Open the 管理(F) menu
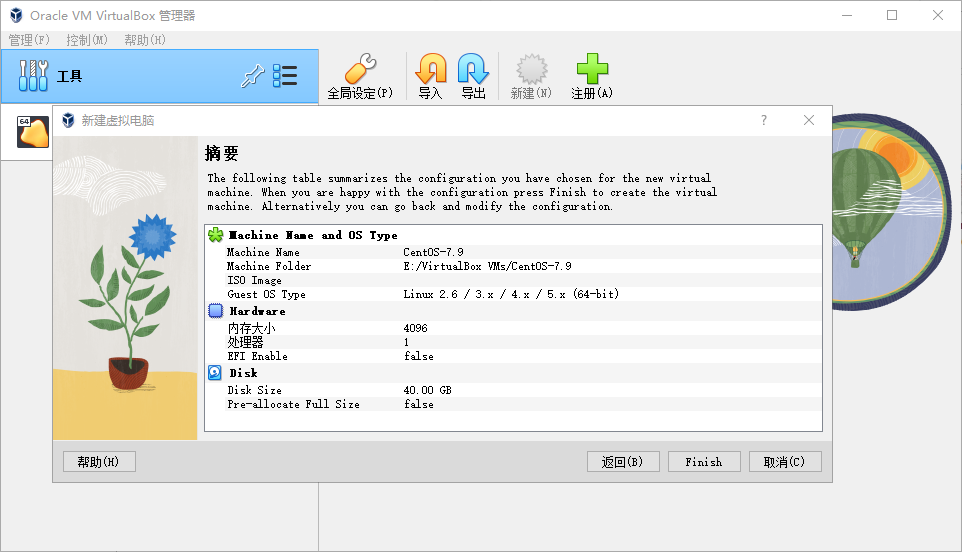This screenshot has height=552, width=962. pyautogui.click(x=29, y=40)
